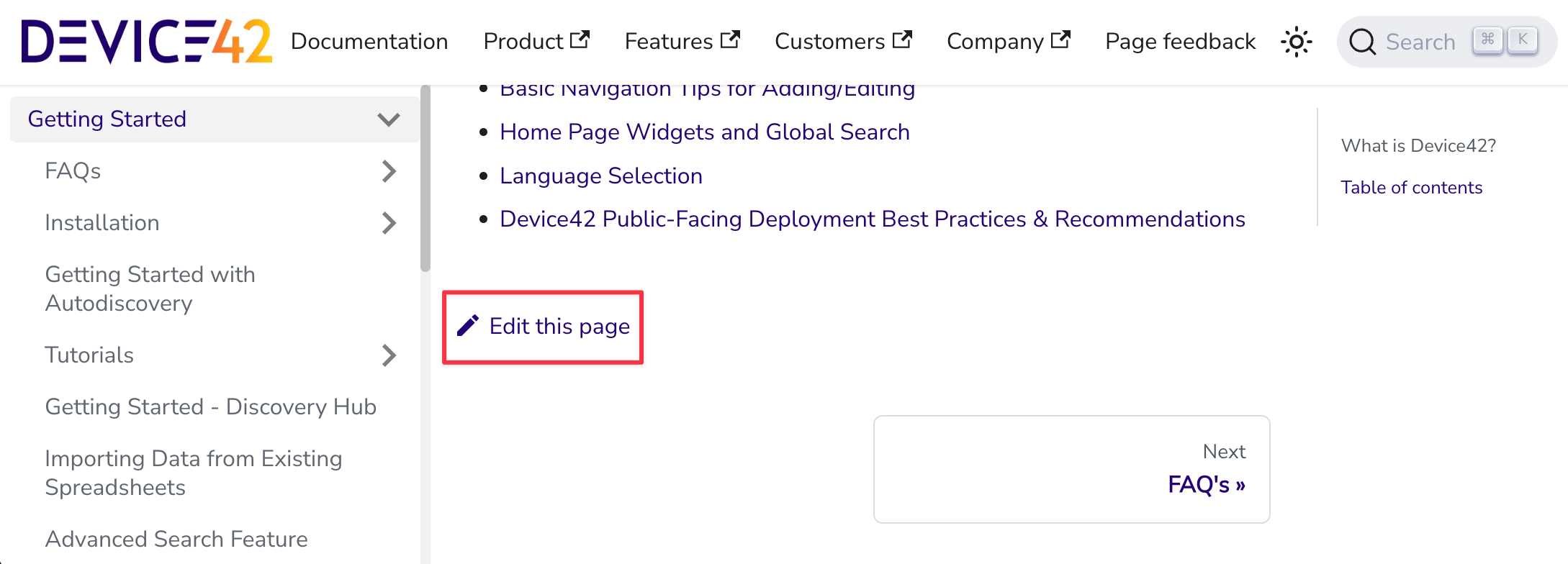This screenshot has width=1568, height=564.
Task: Open the Language Selection link
Action: coord(600,176)
